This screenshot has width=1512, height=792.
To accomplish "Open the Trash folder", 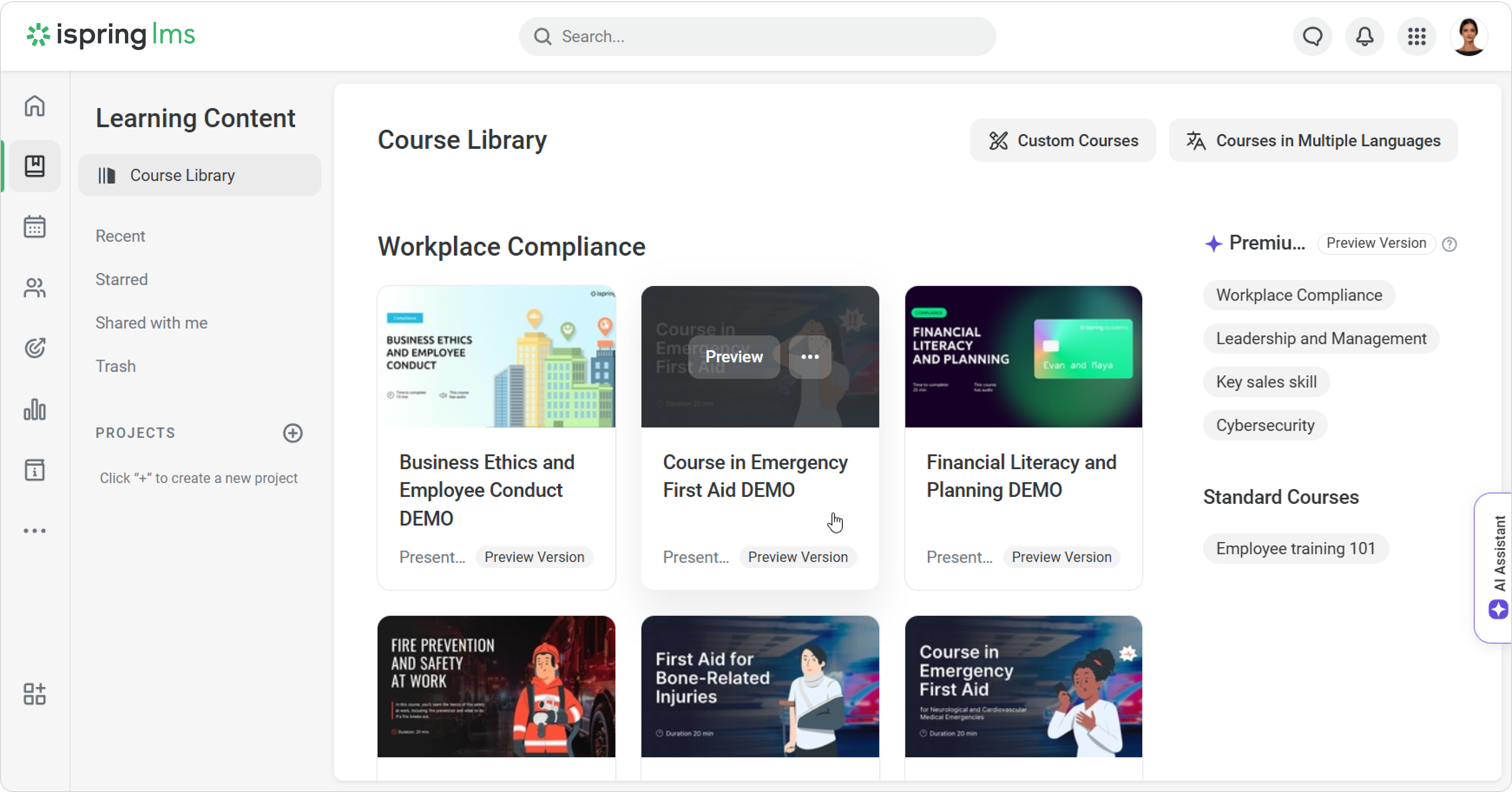I will pos(115,366).
